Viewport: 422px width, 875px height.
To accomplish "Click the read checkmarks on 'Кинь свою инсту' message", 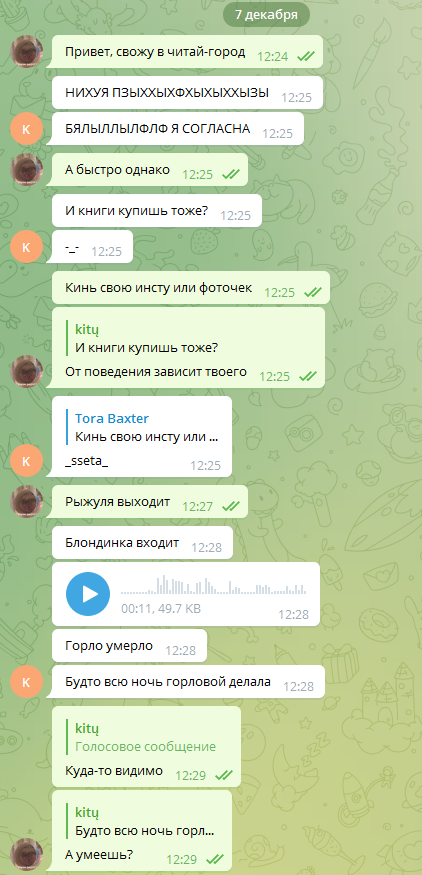I will pos(313,292).
